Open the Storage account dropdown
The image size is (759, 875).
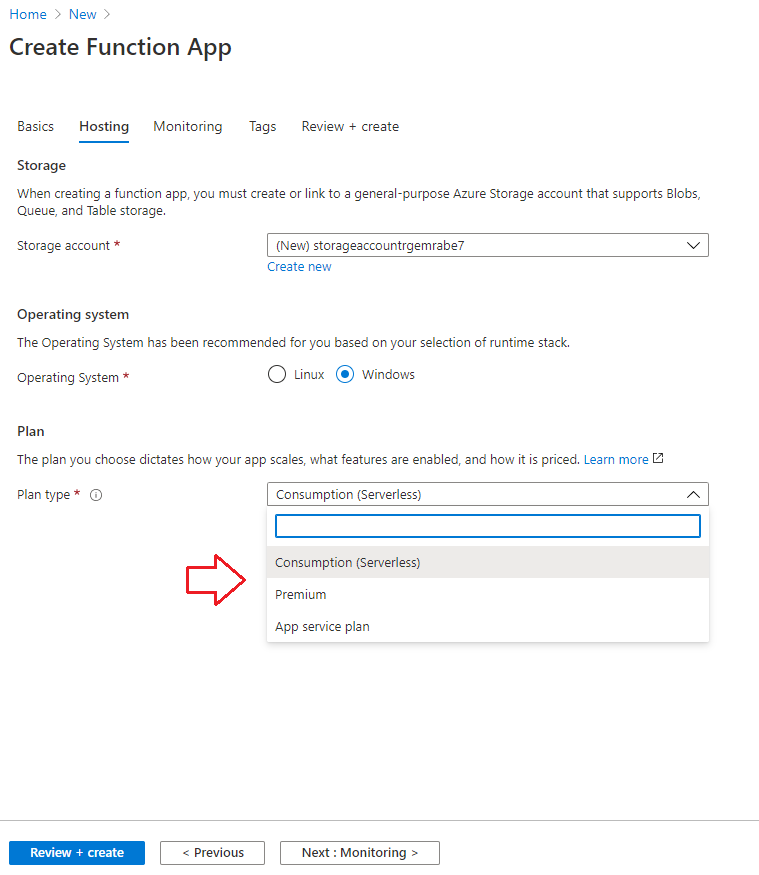point(488,245)
